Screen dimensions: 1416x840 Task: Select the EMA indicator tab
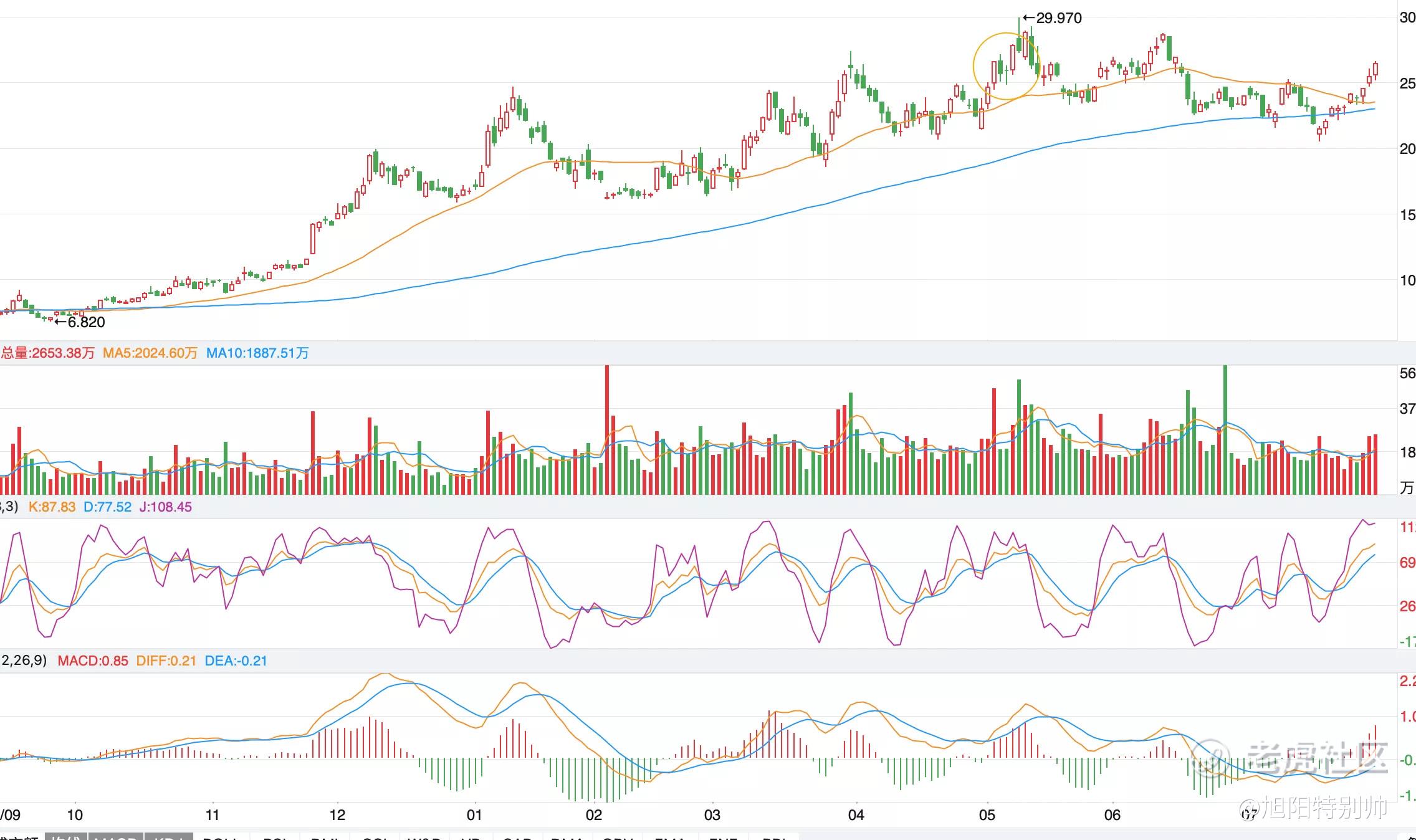(x=670, y=836)
